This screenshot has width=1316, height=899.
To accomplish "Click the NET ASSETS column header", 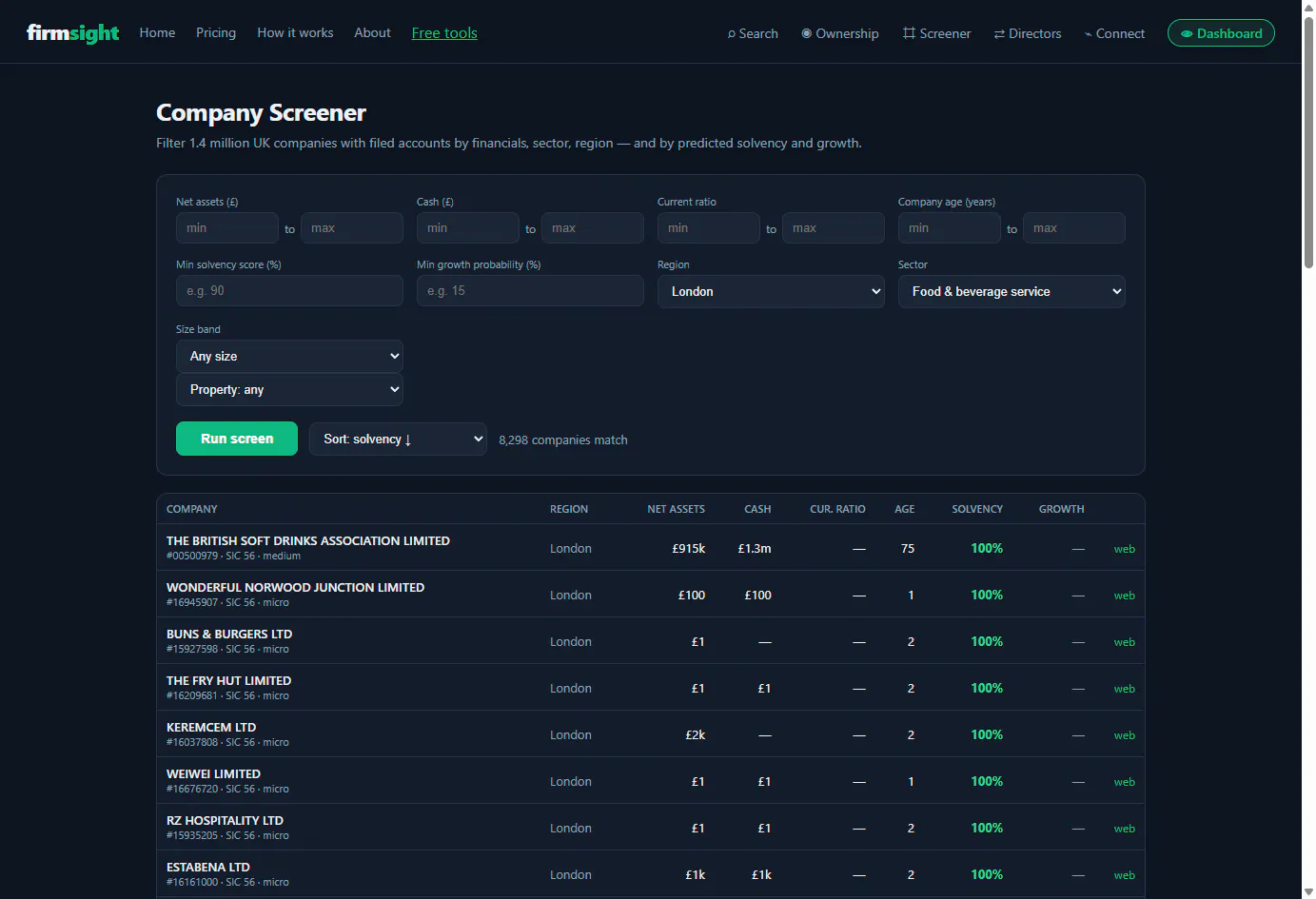I will click(676, 509).
